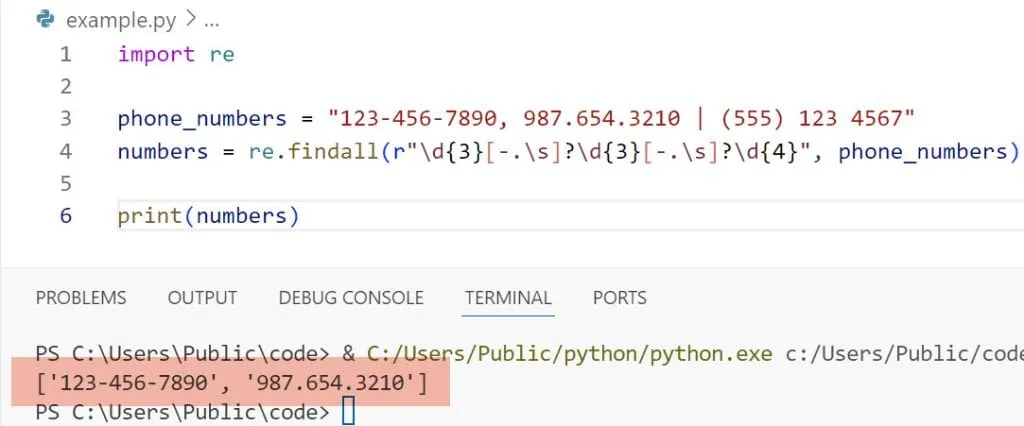Click line number 4 in the gutter
The height and width of the screenshot is (426, 1024).
coord(65,151)
